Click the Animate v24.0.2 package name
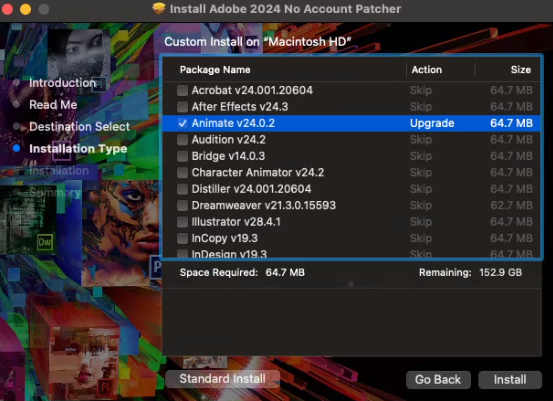 (x=233, y=123)
